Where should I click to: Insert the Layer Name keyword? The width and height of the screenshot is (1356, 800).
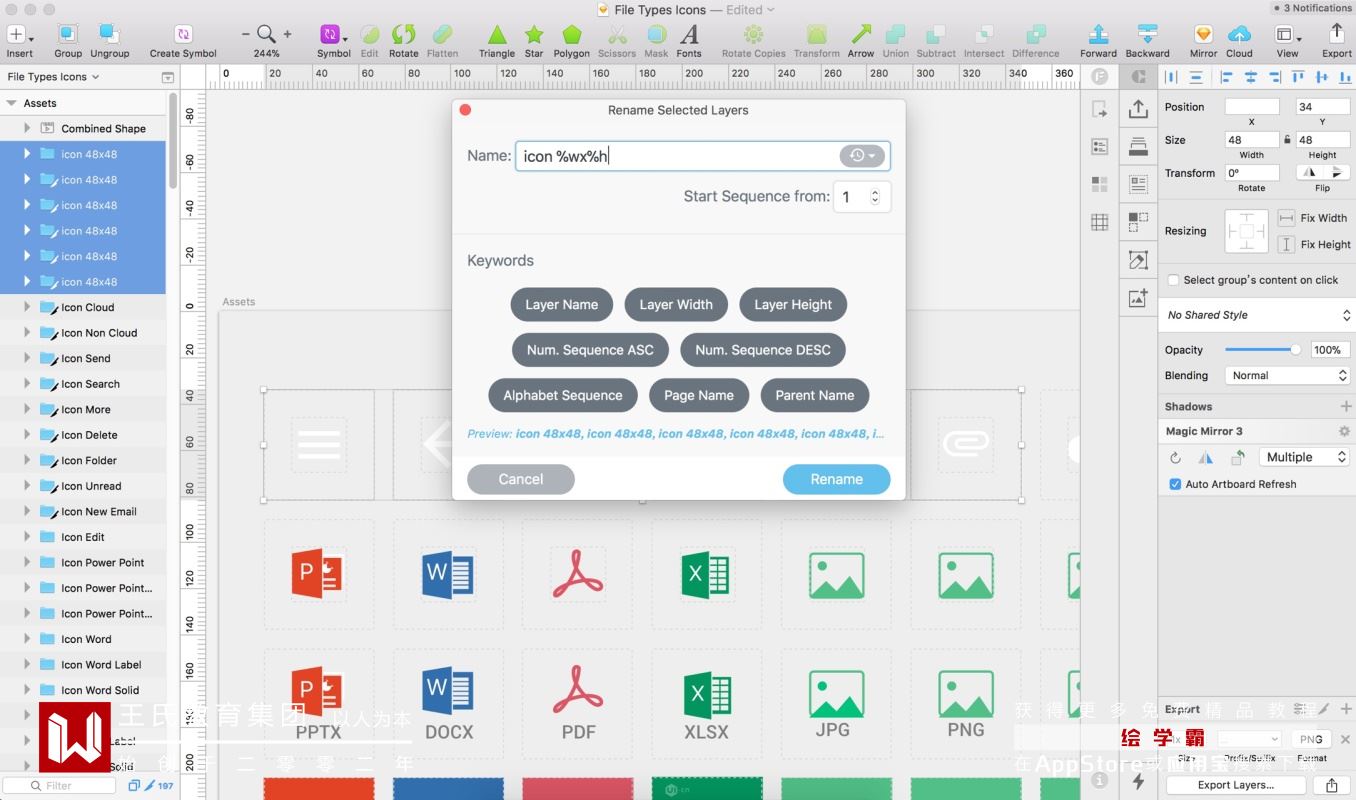pos(562,305)
